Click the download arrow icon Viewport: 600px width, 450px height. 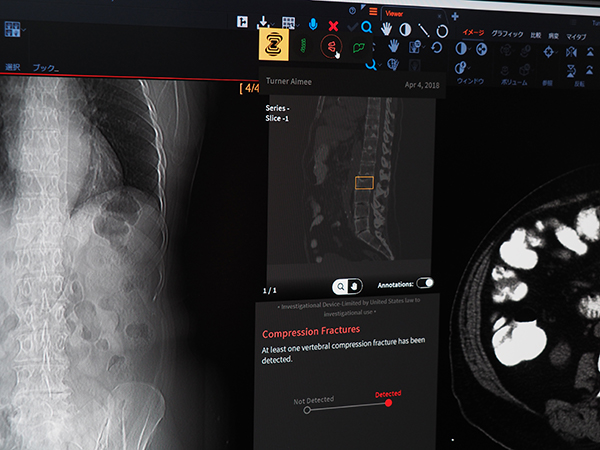(x=264, y=22)
